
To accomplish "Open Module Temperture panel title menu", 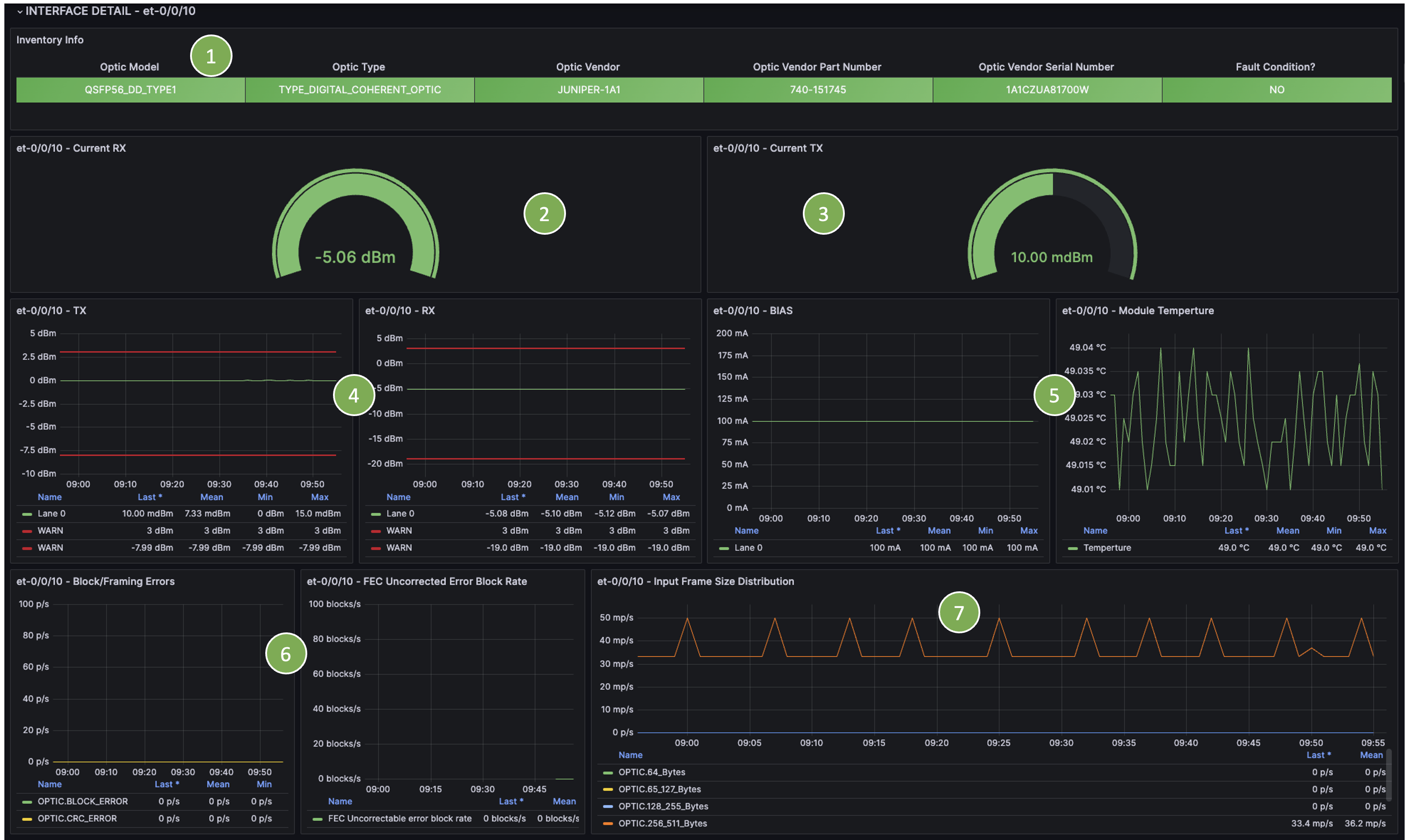I will pos(1138,311).
